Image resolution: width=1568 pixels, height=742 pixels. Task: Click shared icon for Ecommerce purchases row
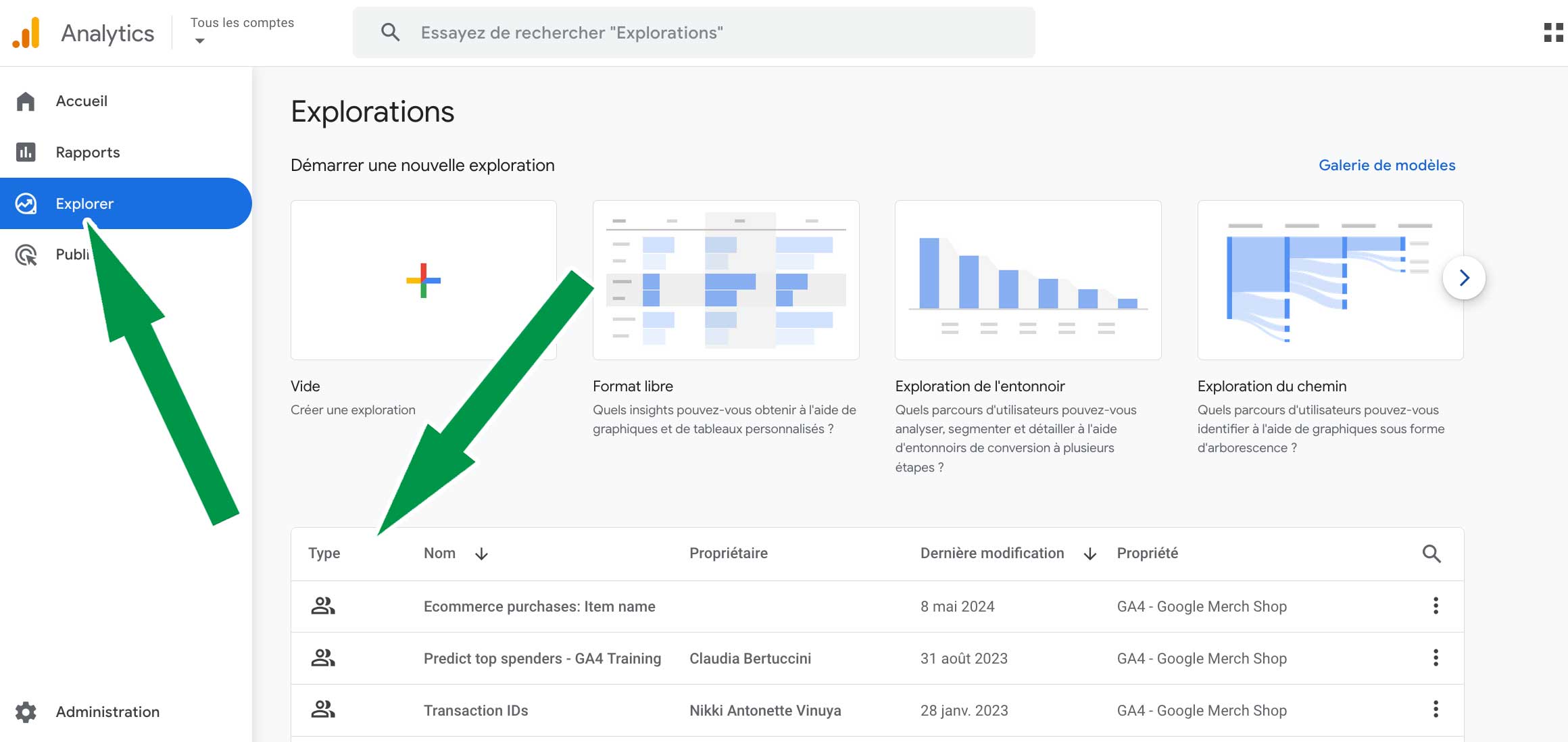click(x=323, y=605)
